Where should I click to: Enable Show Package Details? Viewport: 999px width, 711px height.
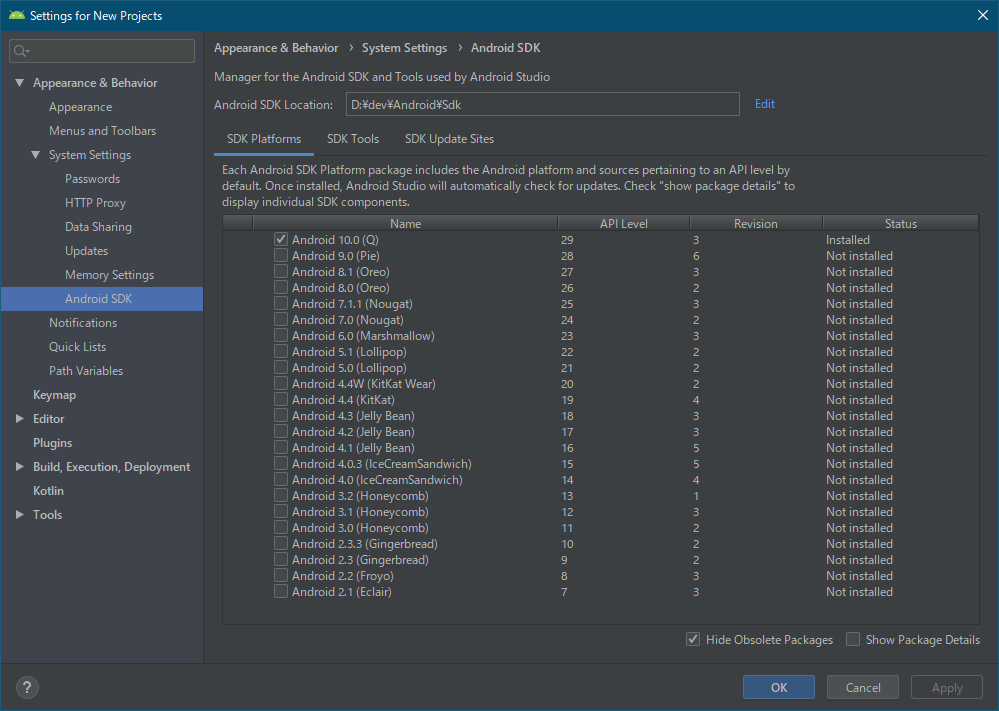[x=853, y=639]
